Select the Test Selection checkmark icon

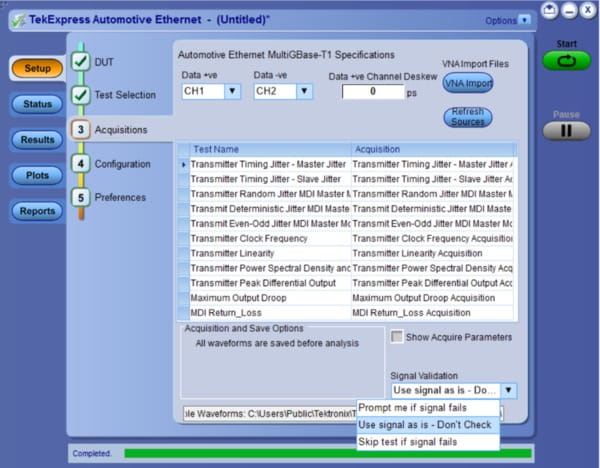point(81,95)
